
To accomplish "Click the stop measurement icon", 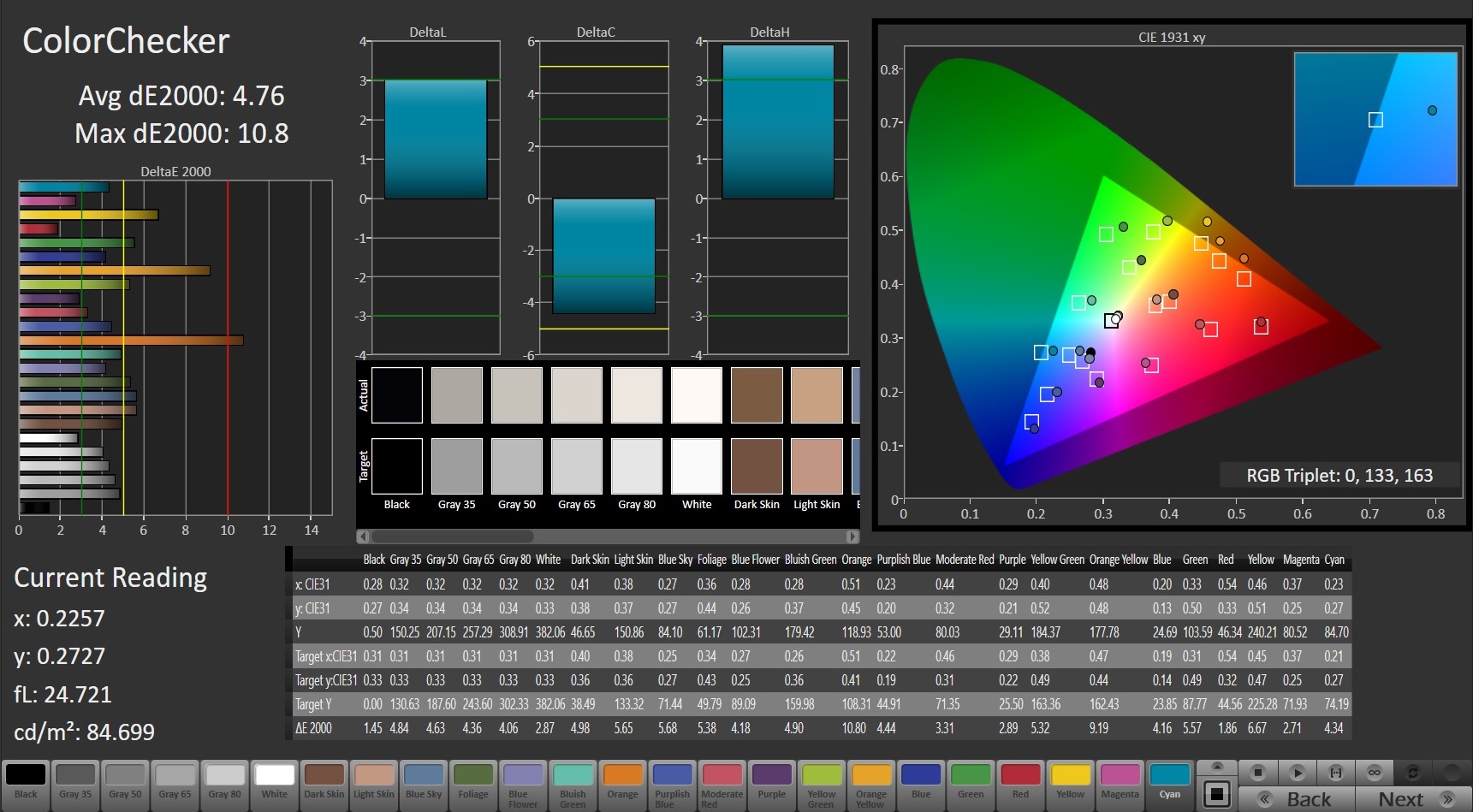I will [x=1257, y=773].
